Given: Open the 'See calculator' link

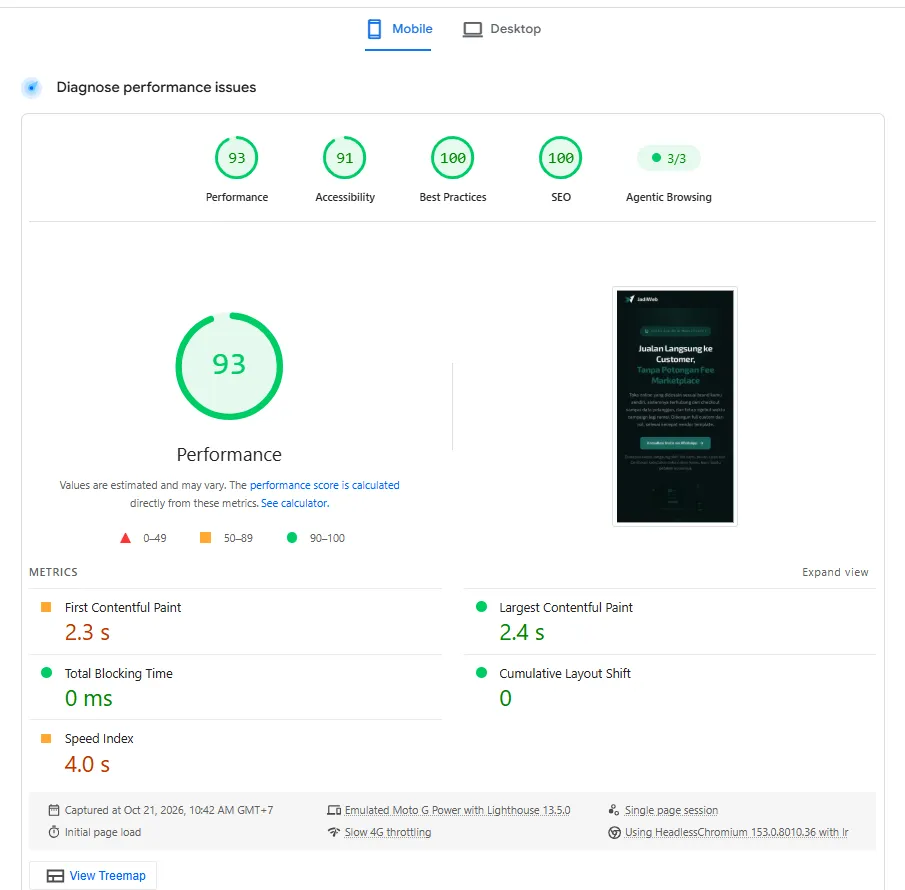Looking at the screenshot, I should [295, 503].
